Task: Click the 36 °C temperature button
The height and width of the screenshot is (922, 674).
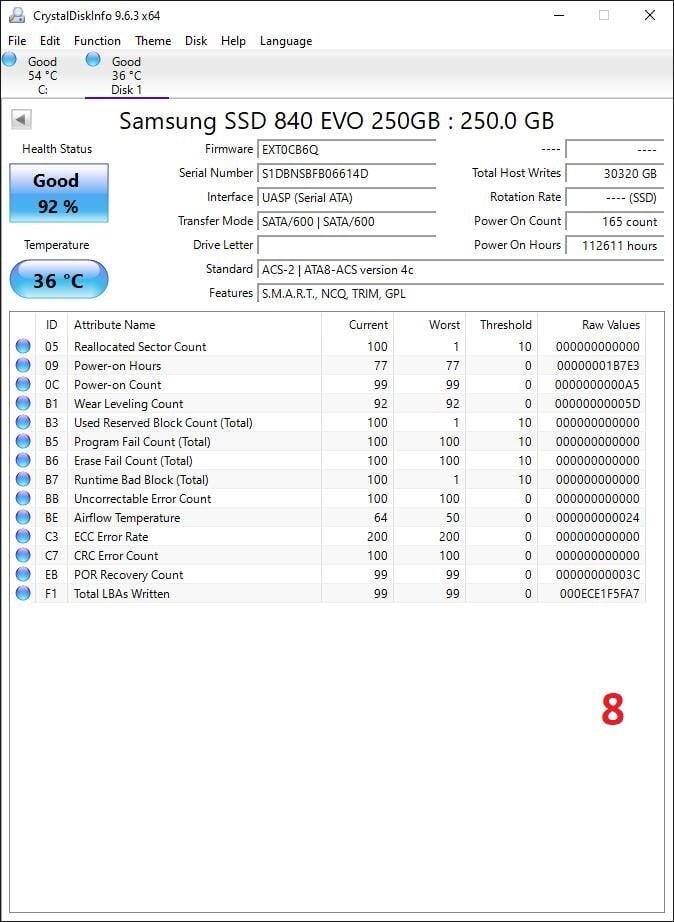Action: click(x=59, y=280)
